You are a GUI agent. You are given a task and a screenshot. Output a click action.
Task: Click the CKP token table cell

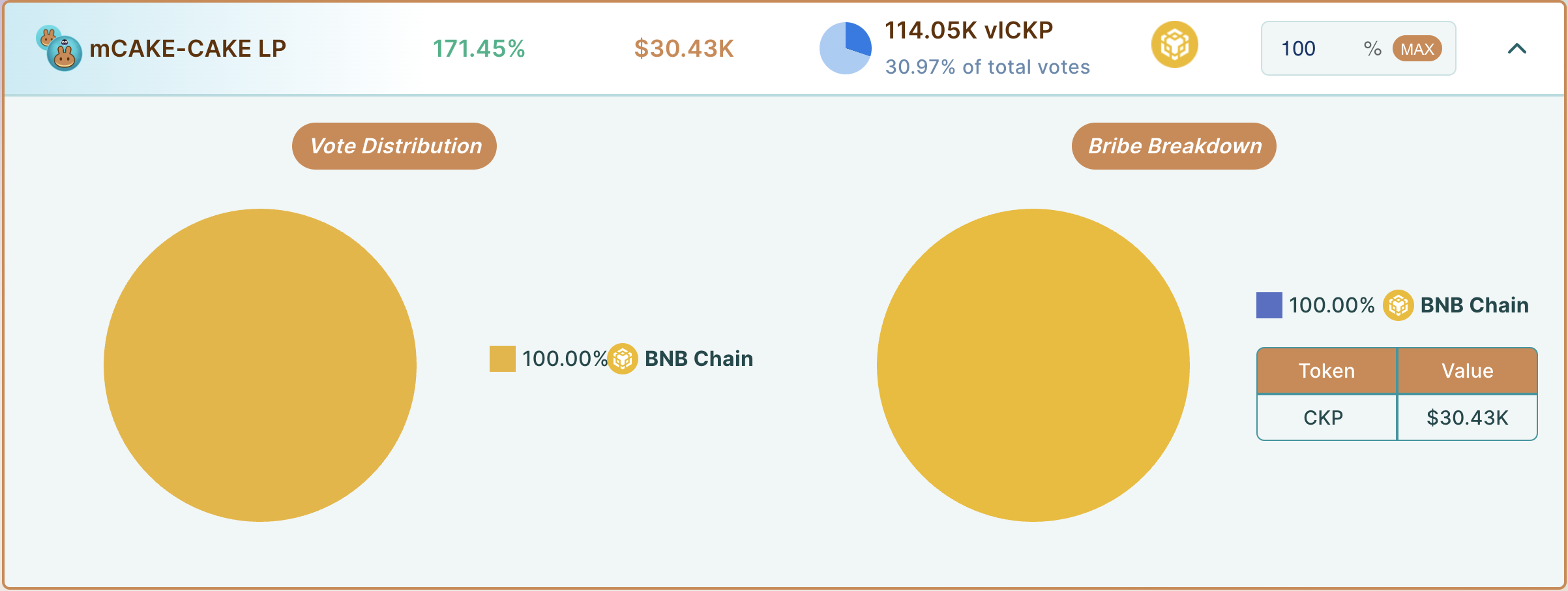point(1324,418)
